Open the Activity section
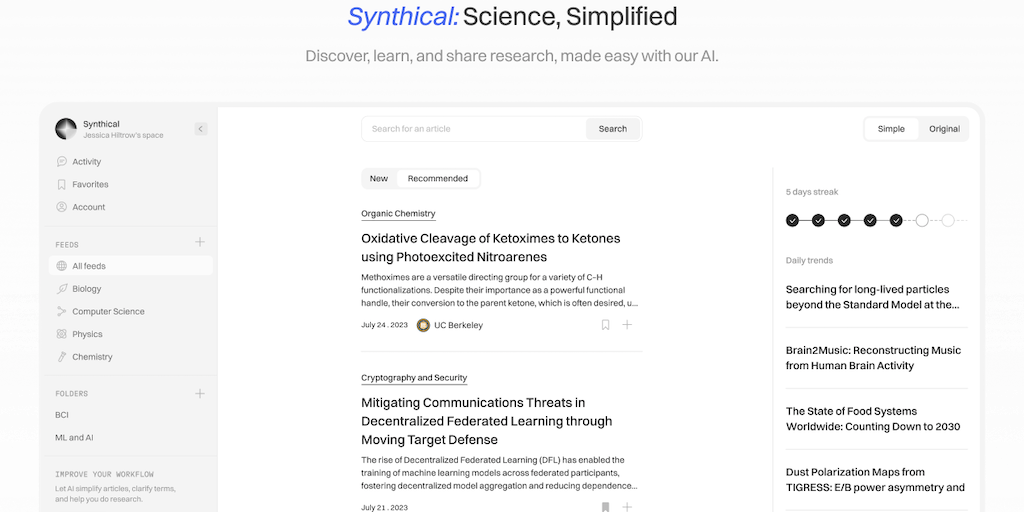 [86, 162]
